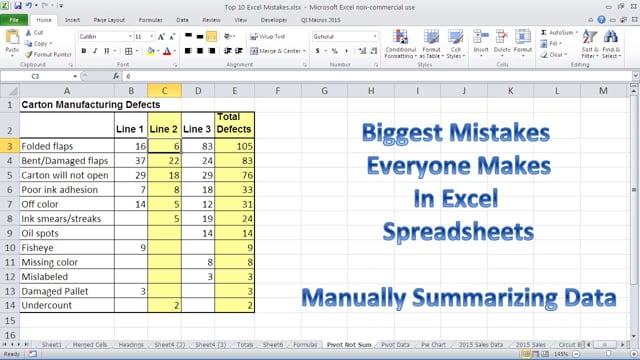Switch to the Page Layout tab

[x=109, y=20]
